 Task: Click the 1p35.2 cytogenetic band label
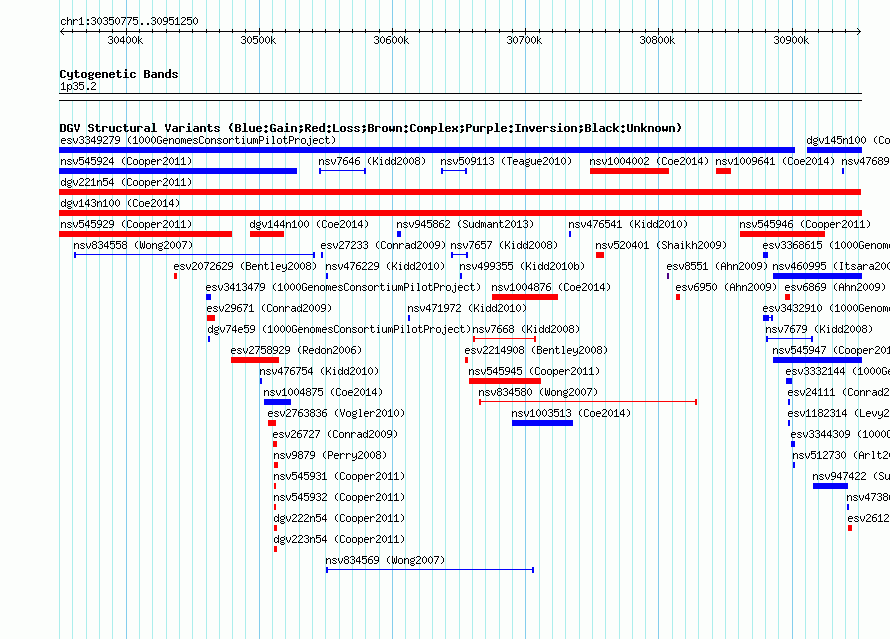(x=78, y=86)
